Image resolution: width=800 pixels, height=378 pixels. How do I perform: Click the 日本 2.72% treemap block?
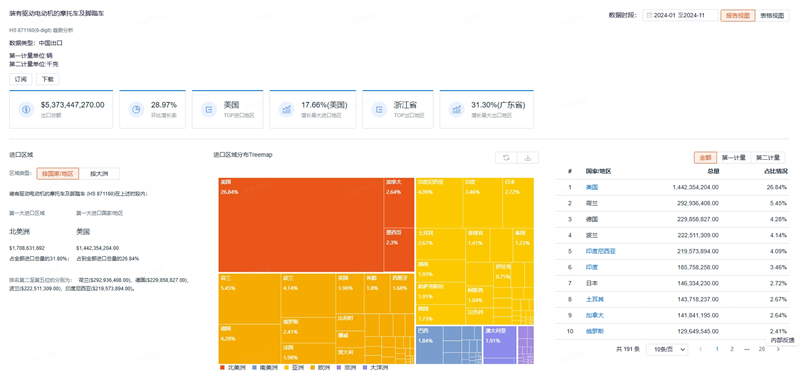(518, 203)
